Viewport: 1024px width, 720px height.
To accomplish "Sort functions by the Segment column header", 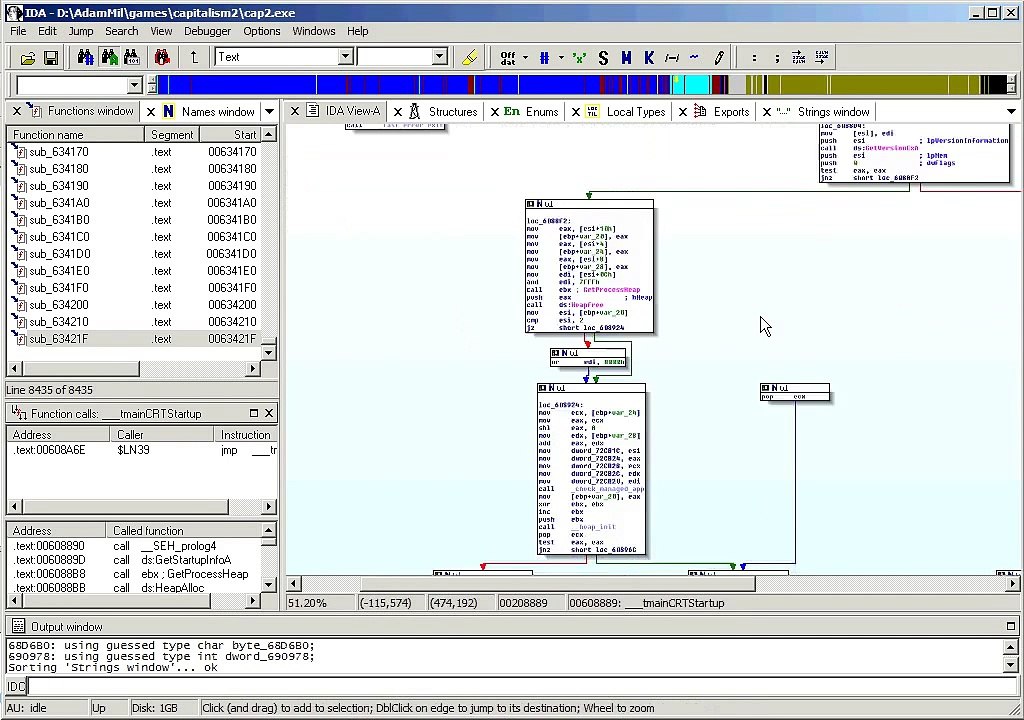I will 172,135.
